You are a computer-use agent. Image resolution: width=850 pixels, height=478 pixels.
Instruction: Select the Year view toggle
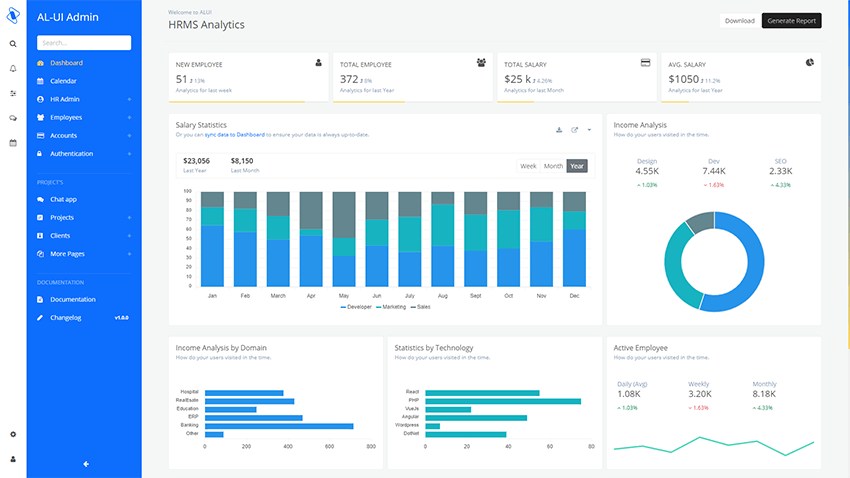(x=577, y=166)
